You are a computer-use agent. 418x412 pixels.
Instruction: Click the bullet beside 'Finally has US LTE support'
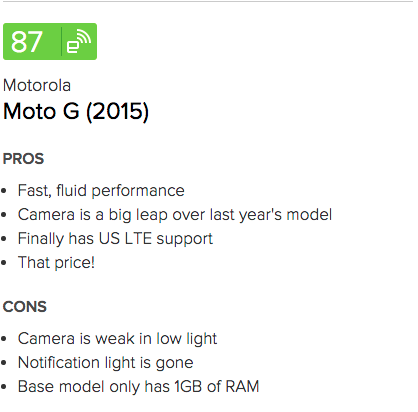(x=4, y=239)
